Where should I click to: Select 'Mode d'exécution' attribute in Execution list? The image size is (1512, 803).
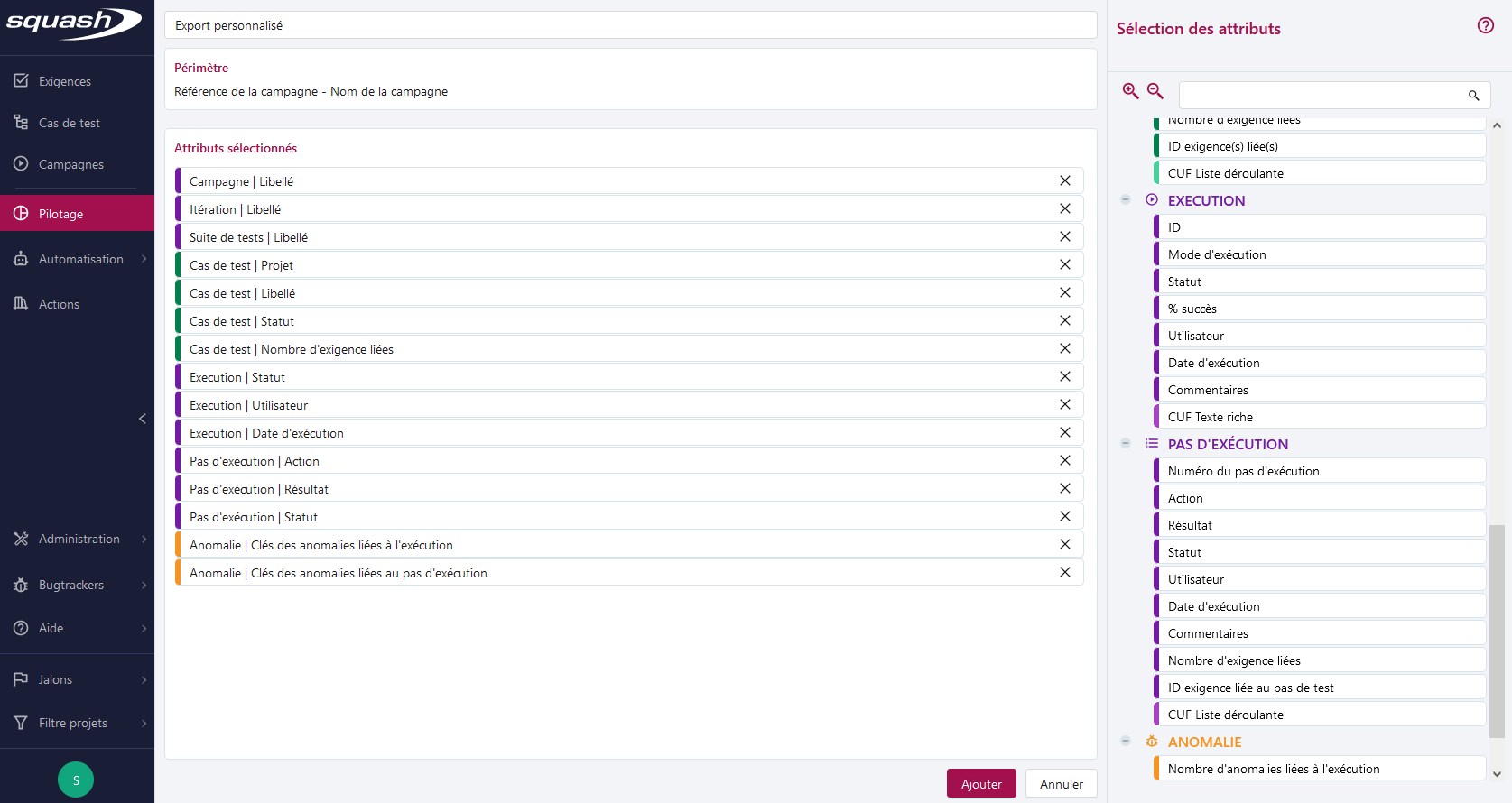[1319, 254]
